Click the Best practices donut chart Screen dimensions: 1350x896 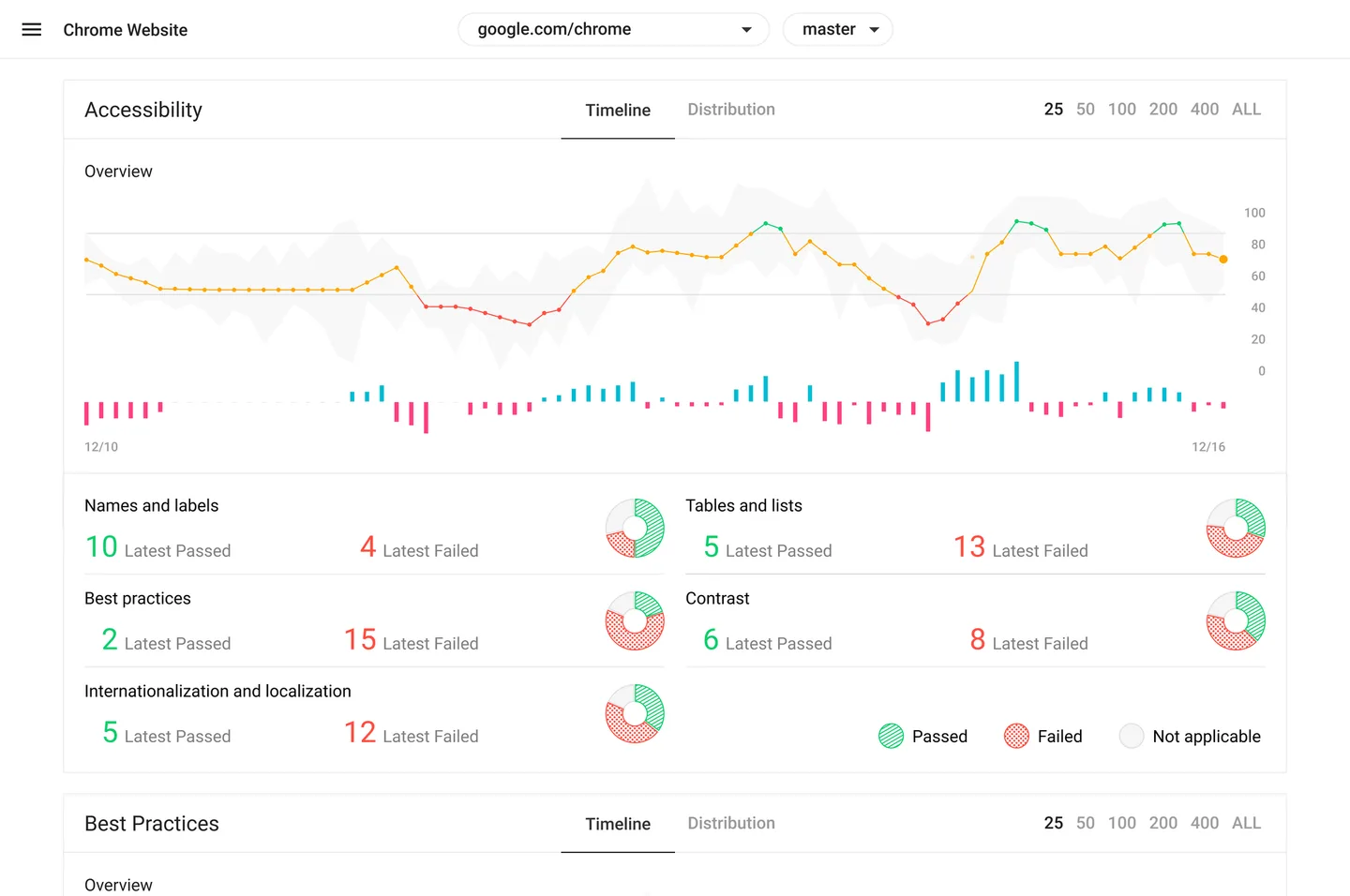click(635, 621)
